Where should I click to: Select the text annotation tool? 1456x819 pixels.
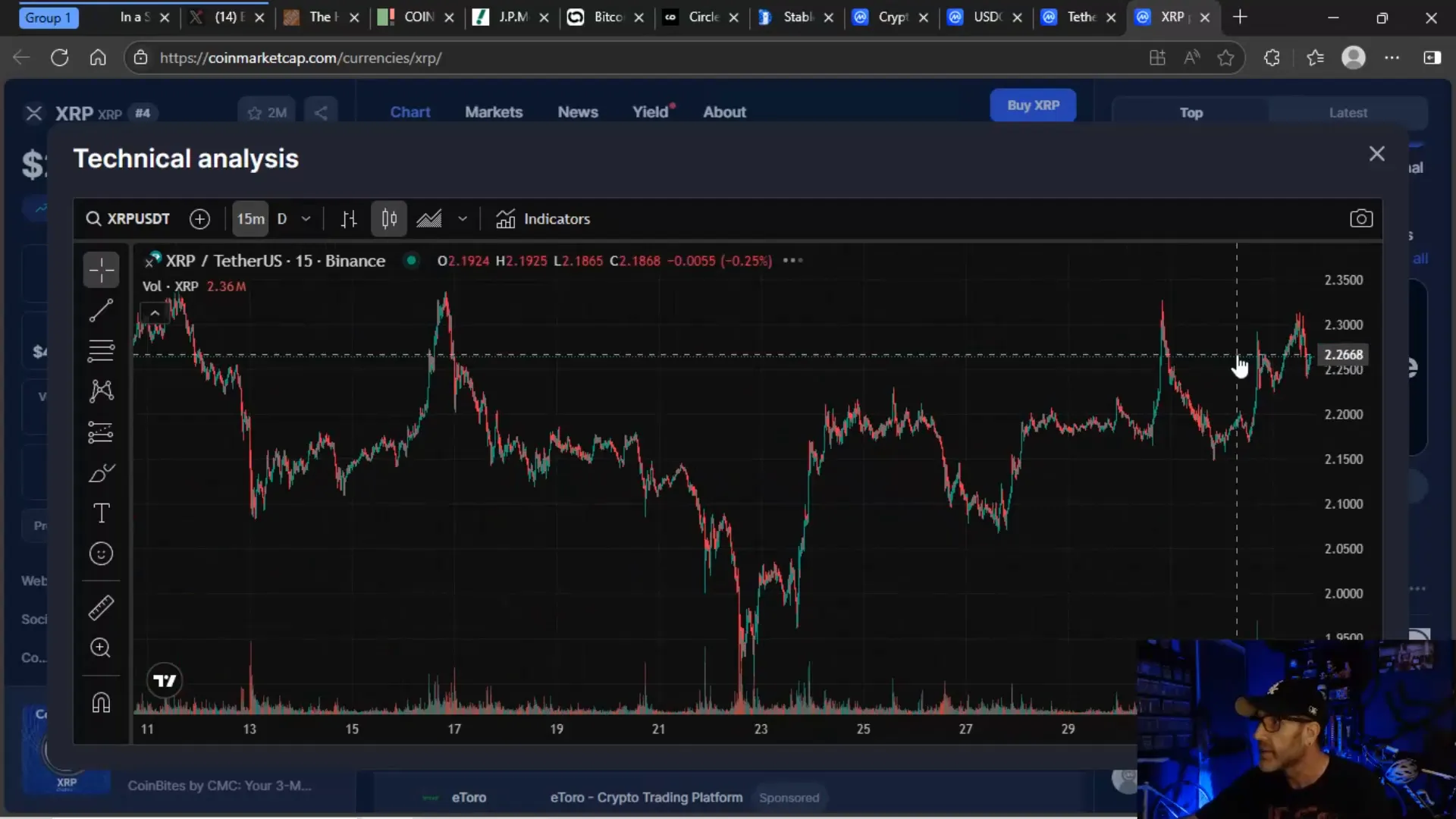101,513
